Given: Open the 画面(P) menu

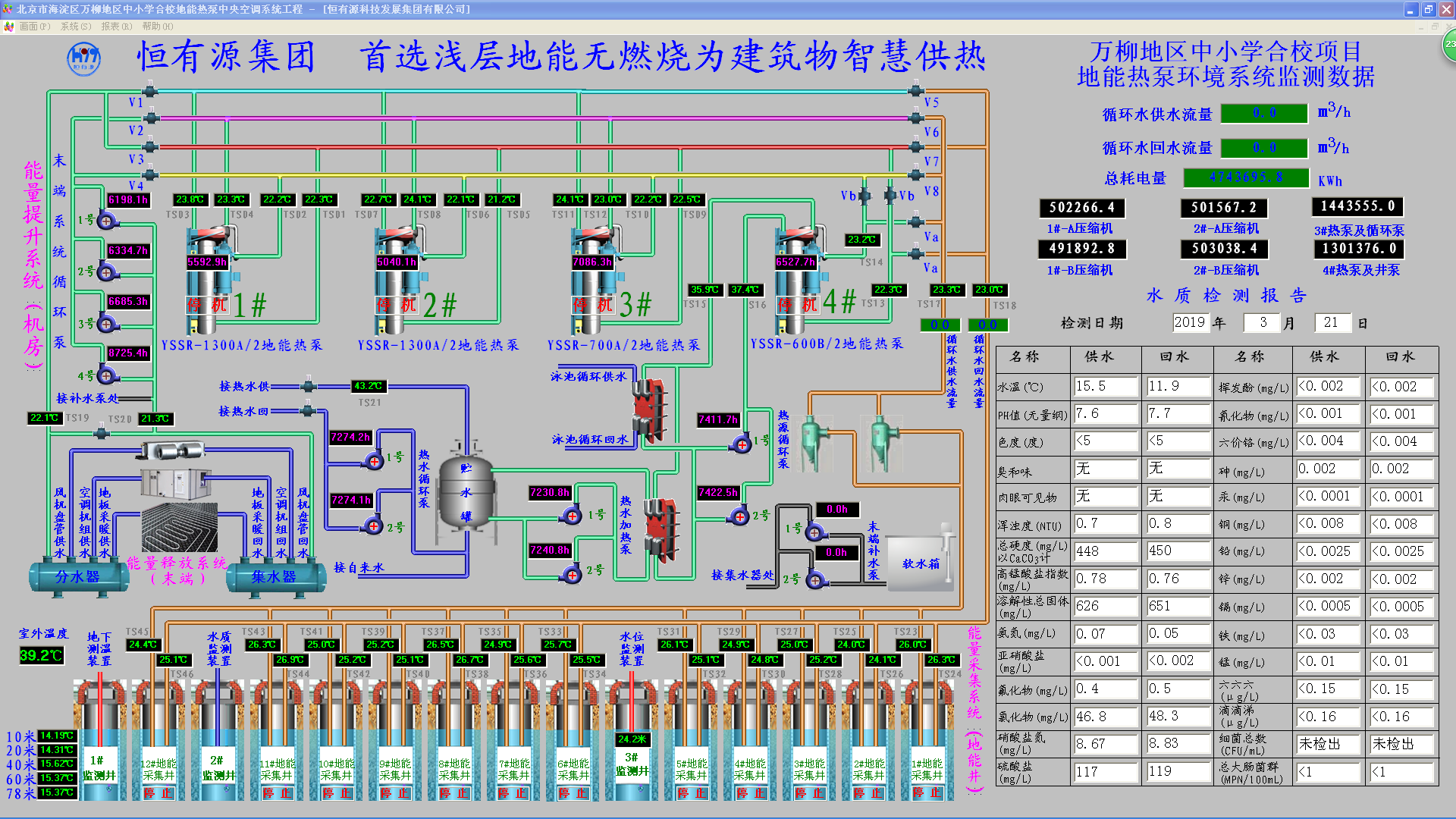Looking at the screenshot, I should pos(34,27).
